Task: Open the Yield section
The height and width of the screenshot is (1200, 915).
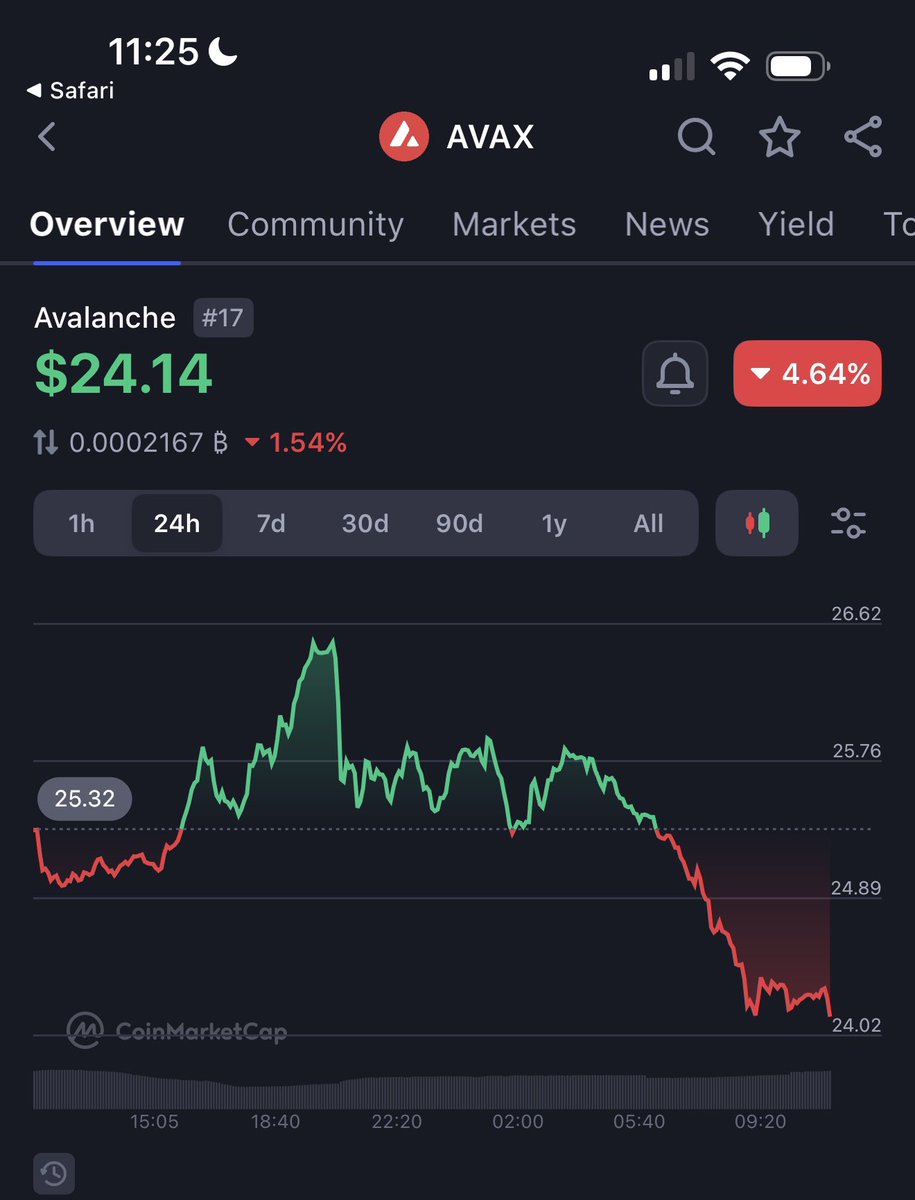Action: 796,225
